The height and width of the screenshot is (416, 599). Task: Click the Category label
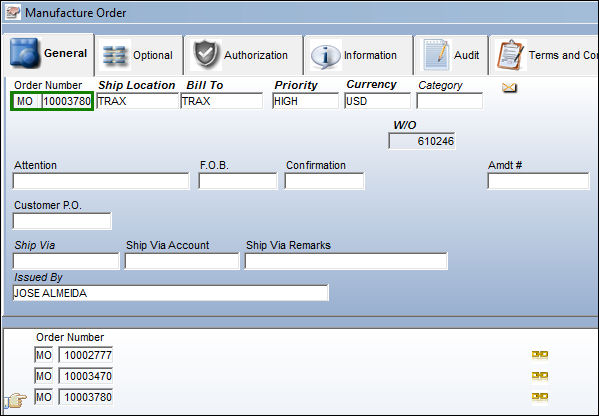[x=440, y=85]
